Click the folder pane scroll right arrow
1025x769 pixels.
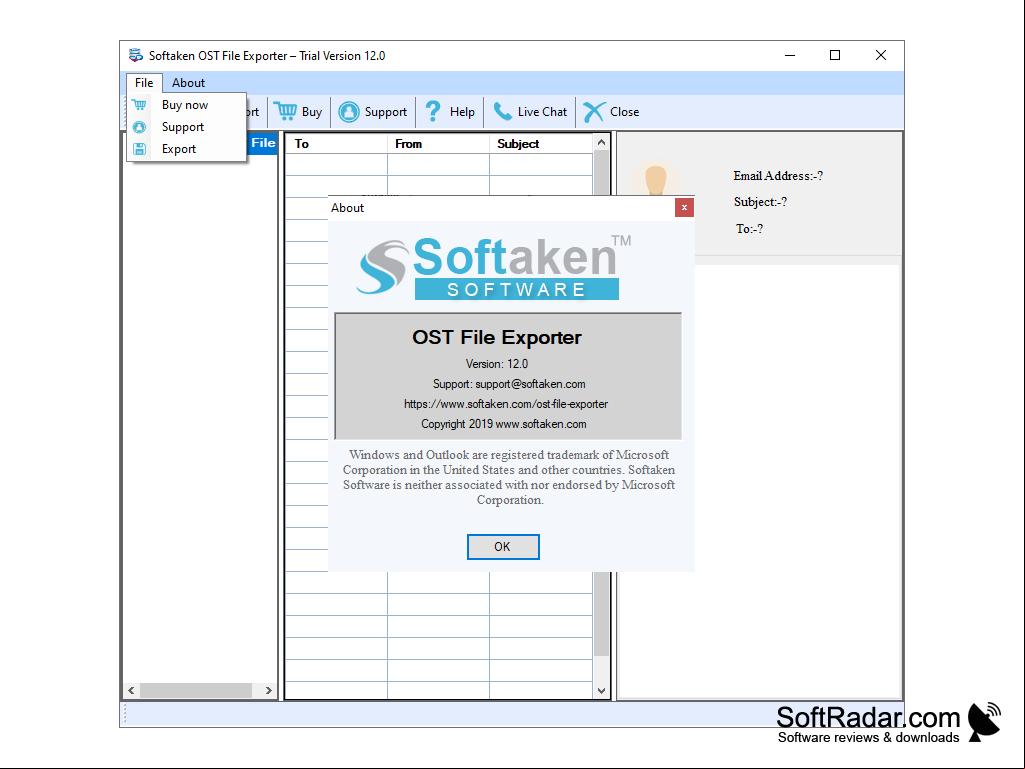(268, 691)
